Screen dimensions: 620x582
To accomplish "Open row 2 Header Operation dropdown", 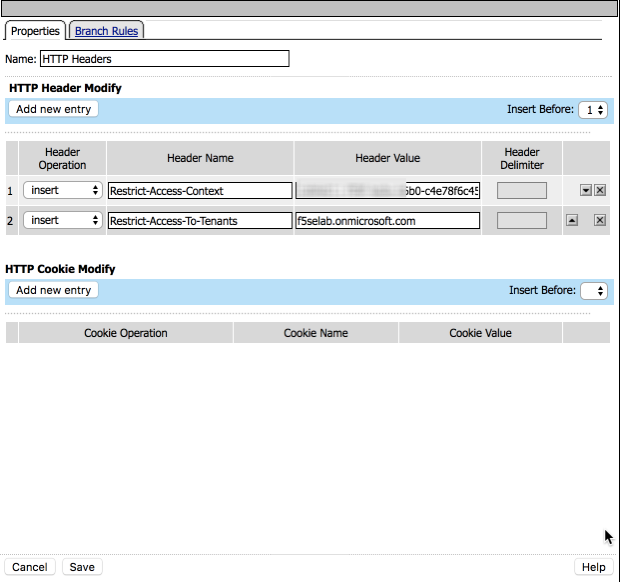I will pyautogui.click(x=63, y=220).
